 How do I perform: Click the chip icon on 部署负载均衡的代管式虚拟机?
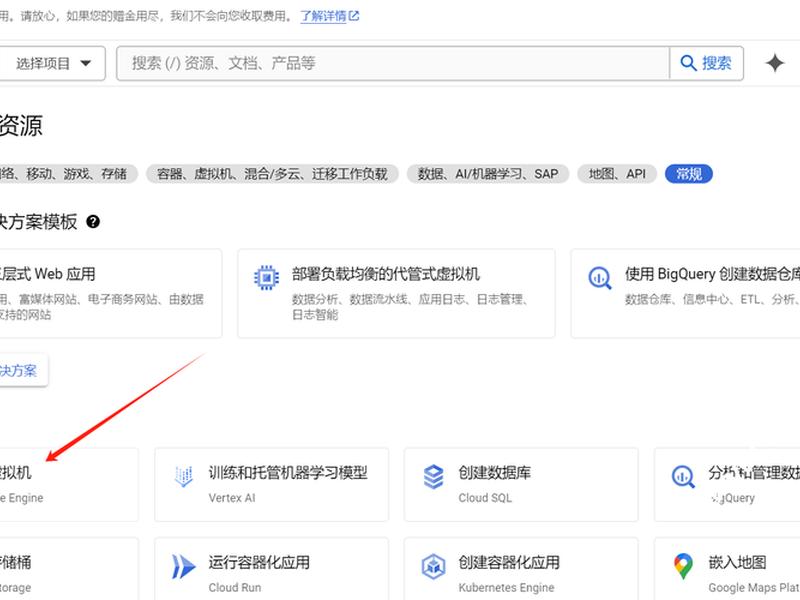pos(266,278)
